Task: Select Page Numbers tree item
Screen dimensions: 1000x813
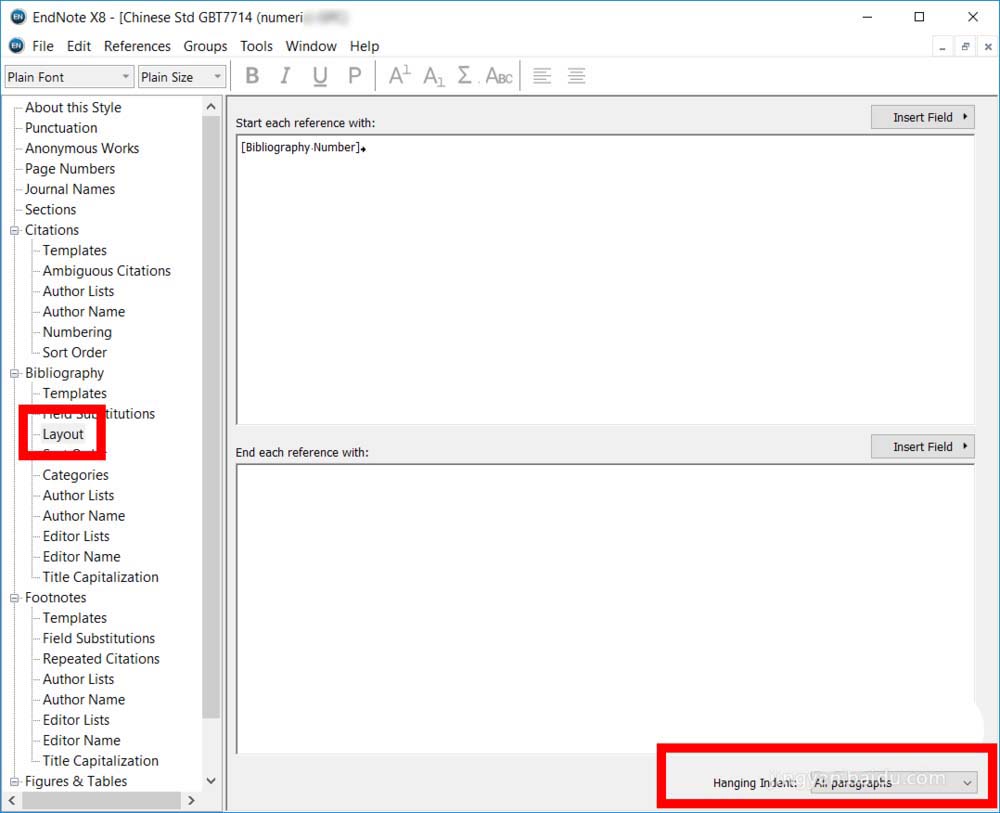Action: click(70, 168)
